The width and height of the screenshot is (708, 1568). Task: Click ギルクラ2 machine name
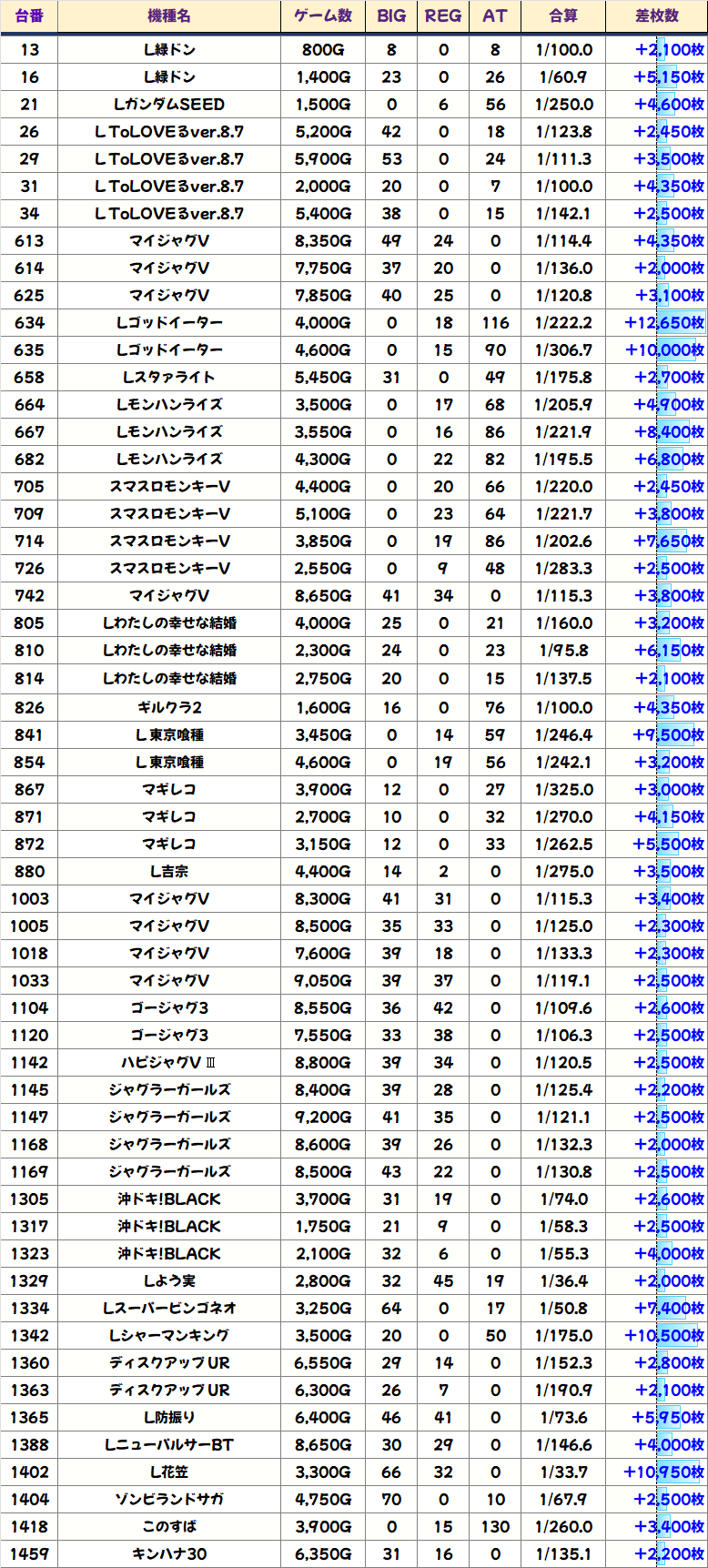pyautogui.click(x=169, y=708)
